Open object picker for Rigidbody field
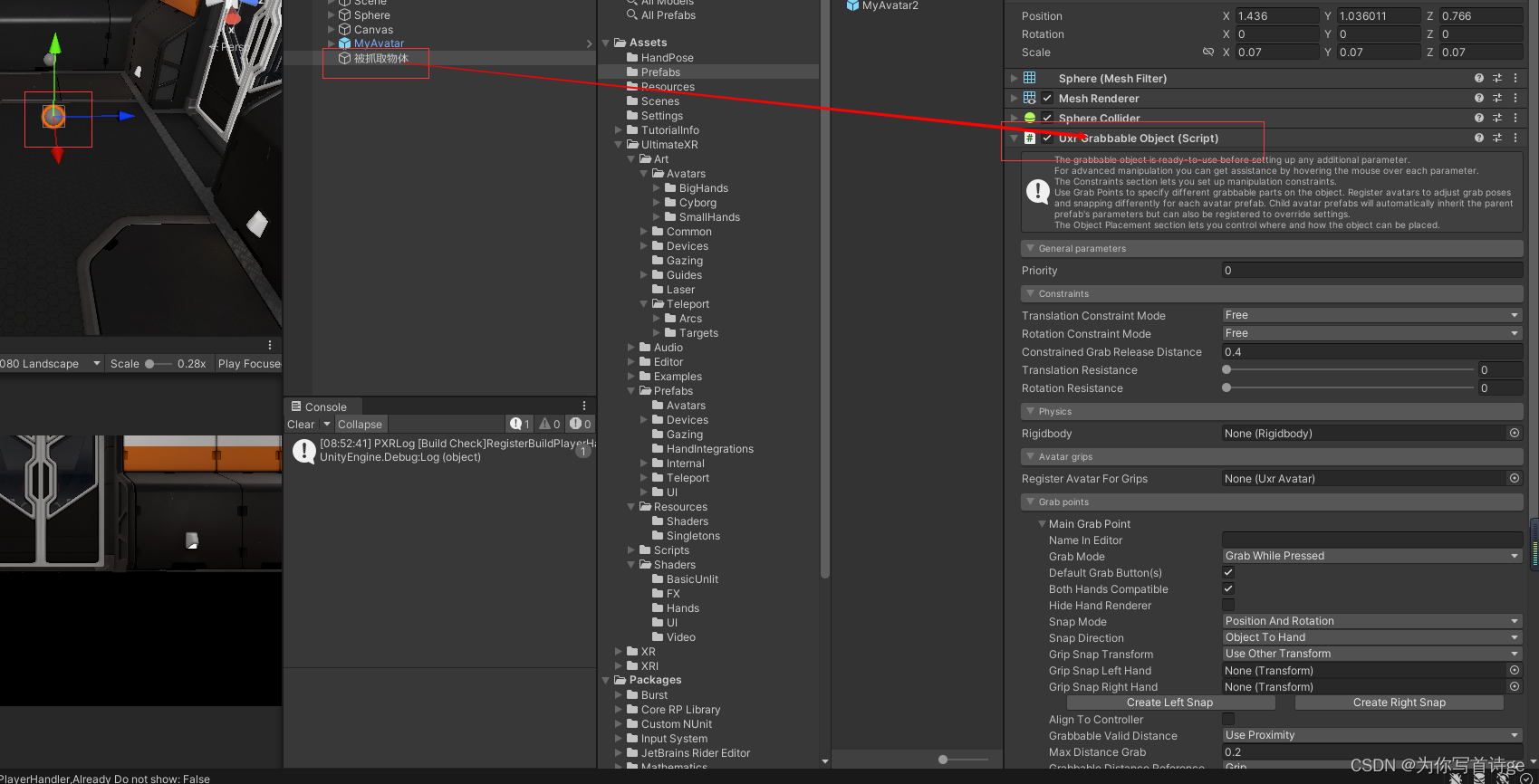Image resolution: width=1539 pixels, height=784 pixels. click(1514, 434)
